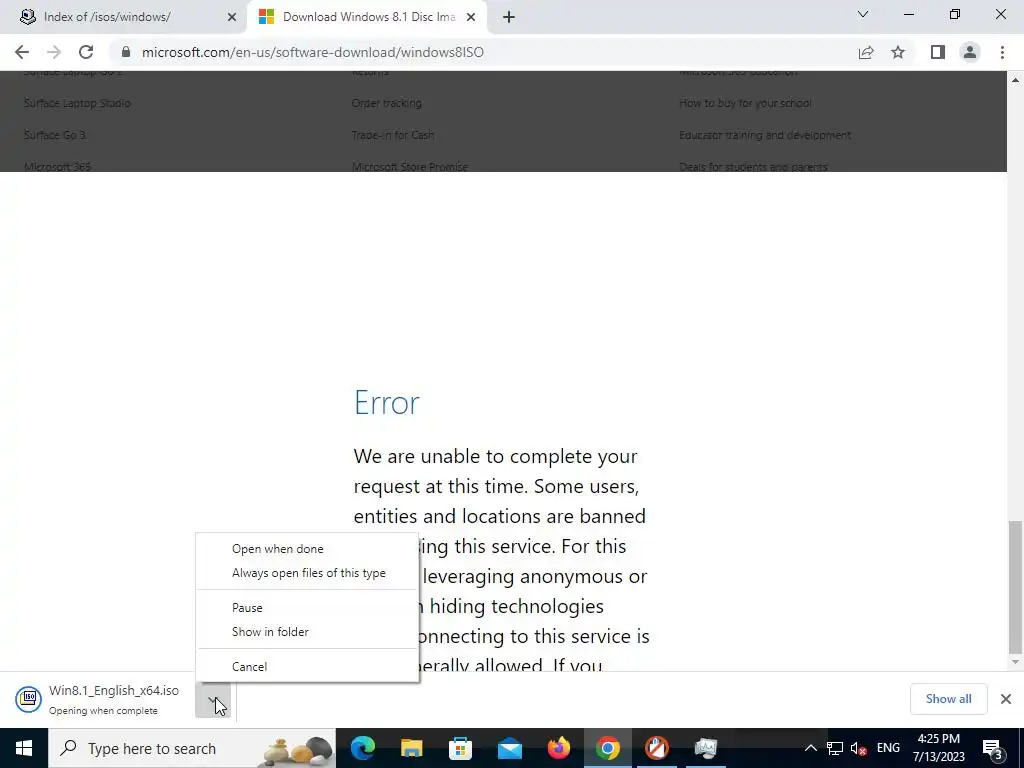
Task: Click the page vertical scrollbar thumb
Action: [1015, 587]
